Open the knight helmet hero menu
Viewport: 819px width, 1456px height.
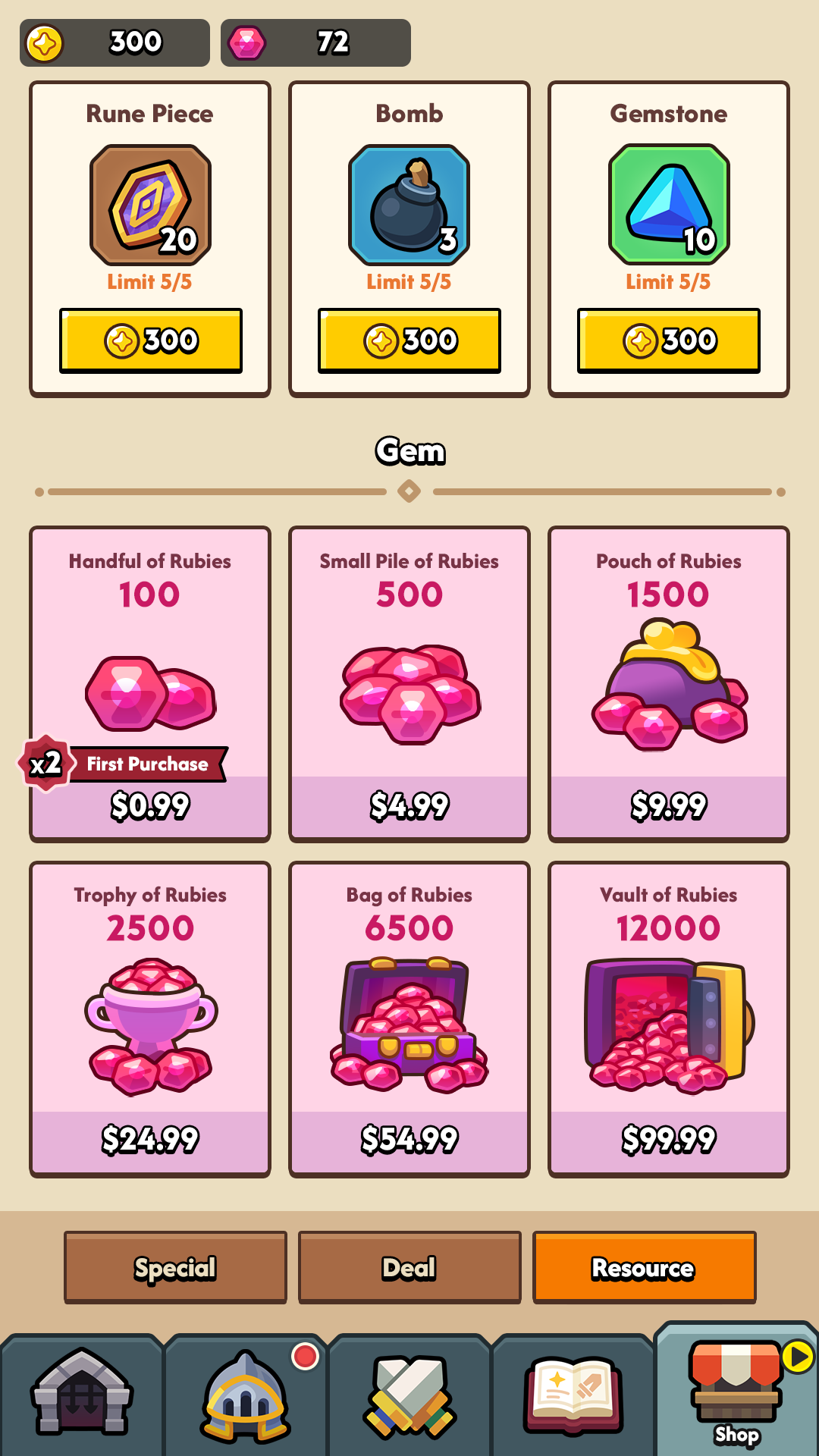[x=246, y=1394]
